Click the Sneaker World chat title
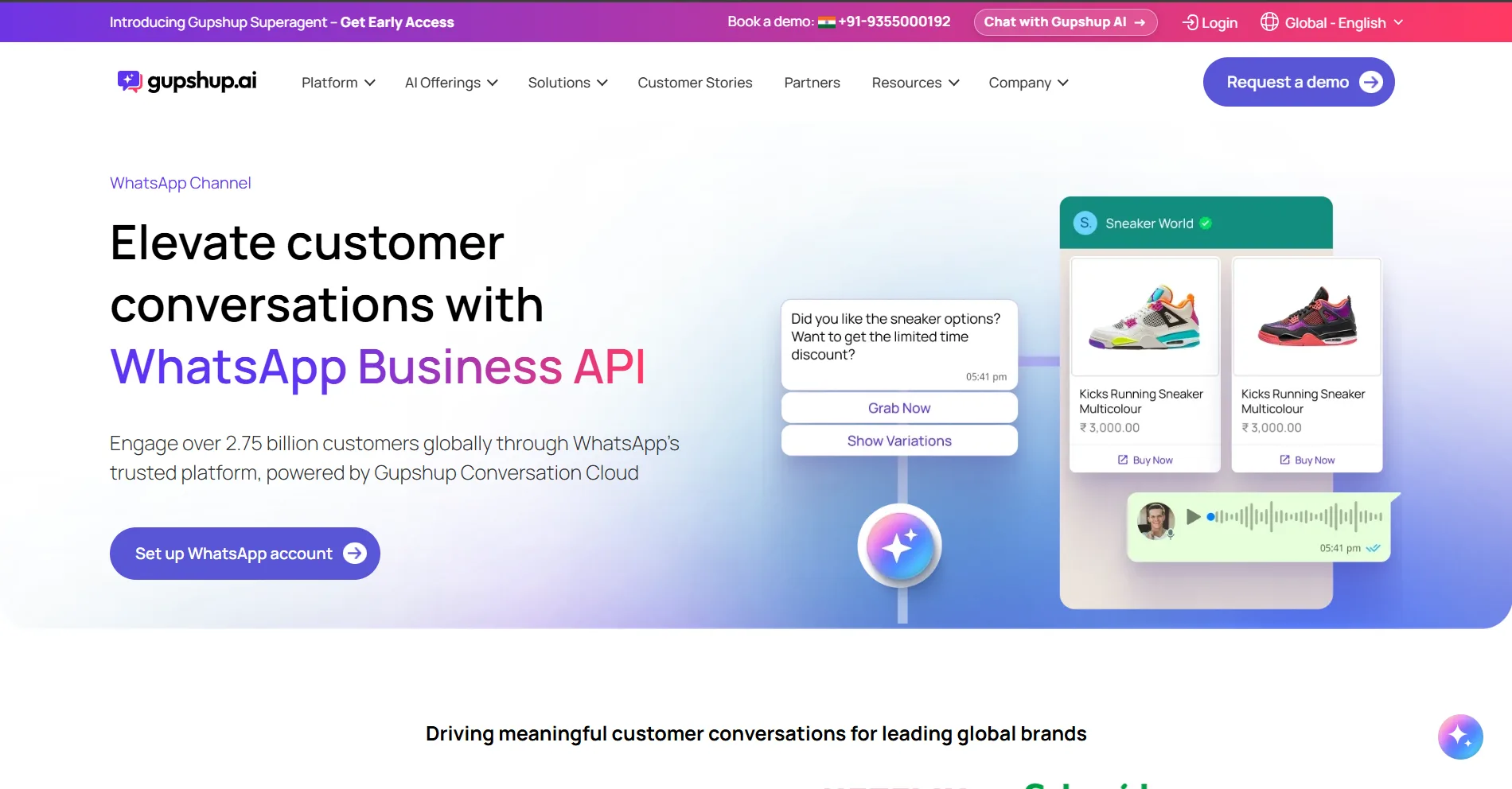Image resolution: width=1512 pixels, height=789 pixels. coord(1149,223)
